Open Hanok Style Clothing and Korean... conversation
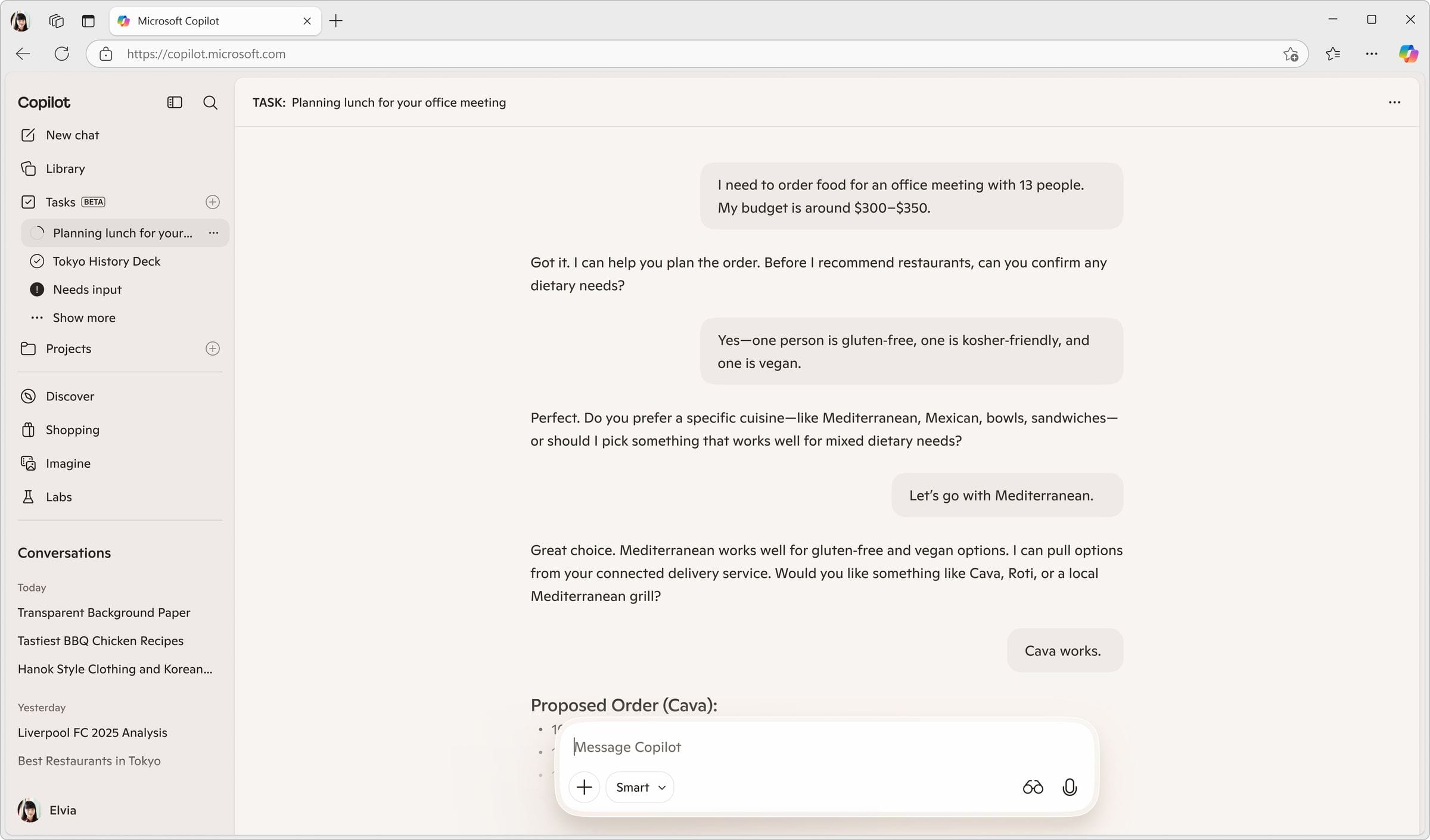 coord(115,669)
